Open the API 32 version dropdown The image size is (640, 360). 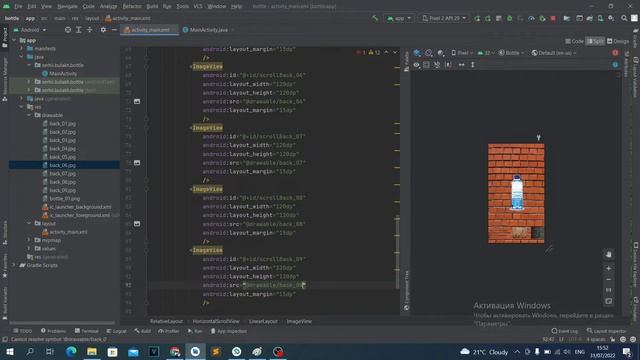coord(486,53)
